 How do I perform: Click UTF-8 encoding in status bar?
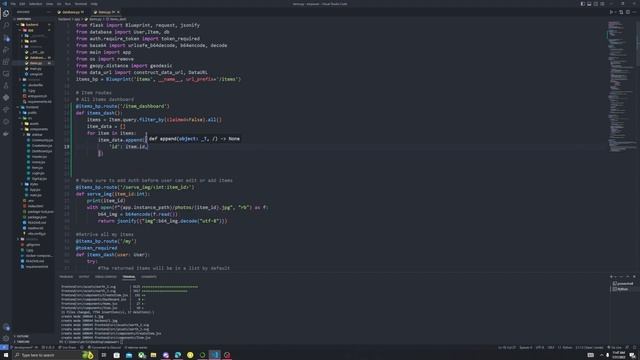(540, 347)
